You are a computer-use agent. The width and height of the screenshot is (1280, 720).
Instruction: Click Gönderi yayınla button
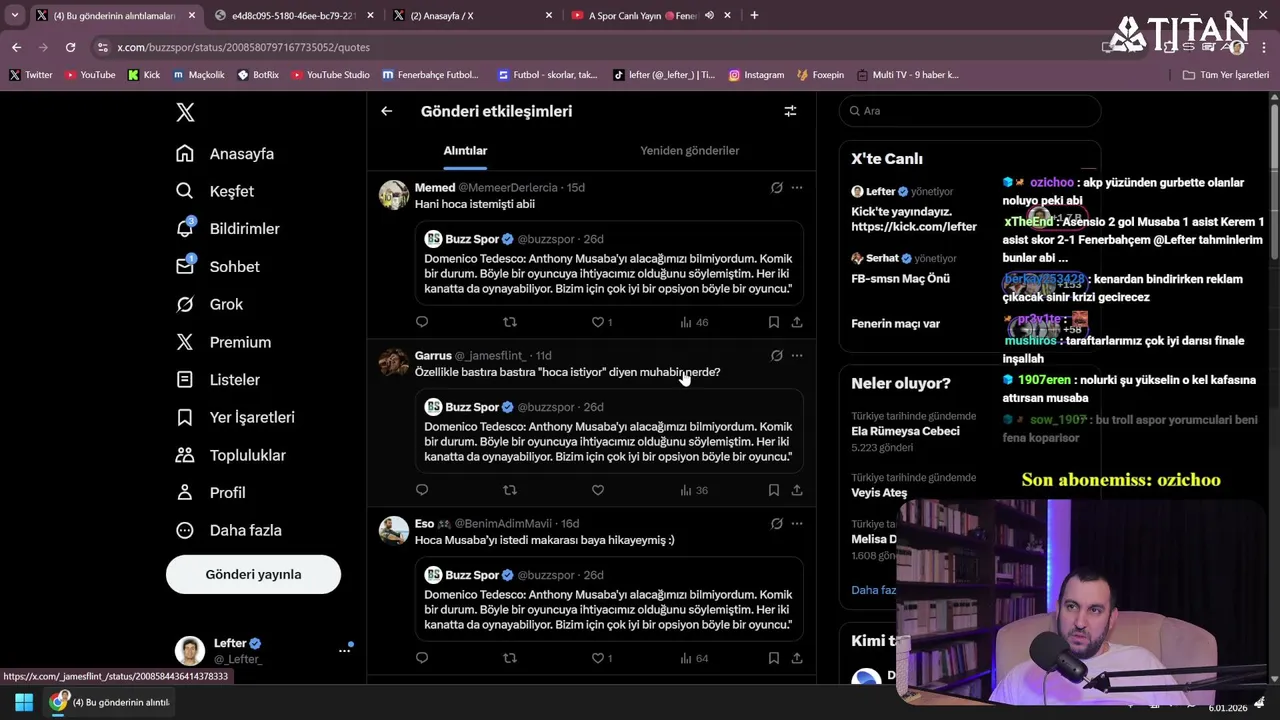pos(253,575)
